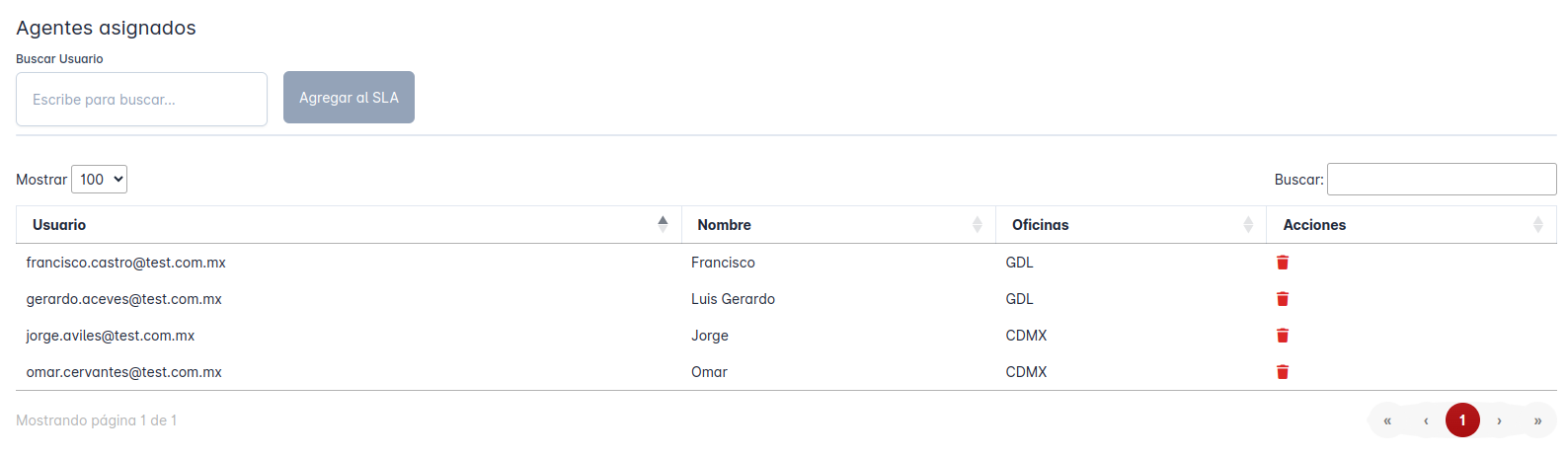
Task: Jump to last page with » button
Action: tap(1536, 420)
